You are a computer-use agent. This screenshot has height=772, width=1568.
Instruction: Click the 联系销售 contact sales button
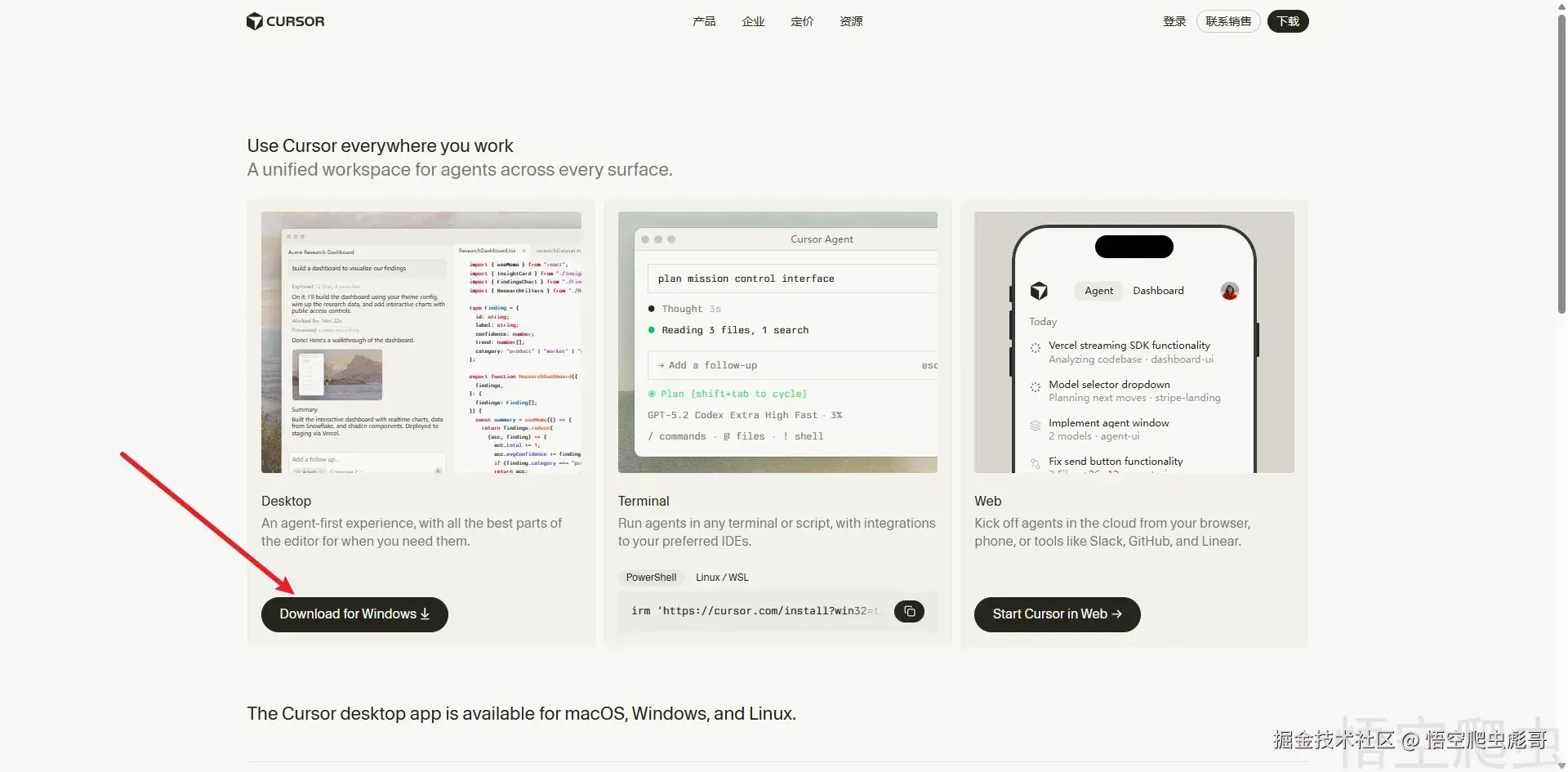1228,21
